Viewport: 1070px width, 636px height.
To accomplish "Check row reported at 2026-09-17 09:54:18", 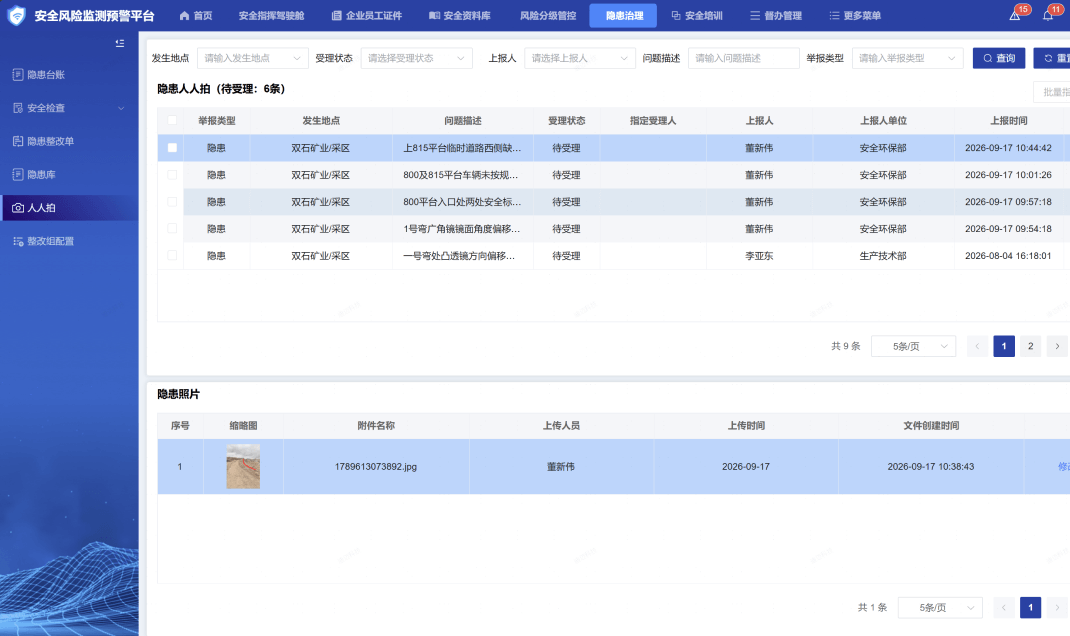I will pyautogui.click(x=172, y=229).
